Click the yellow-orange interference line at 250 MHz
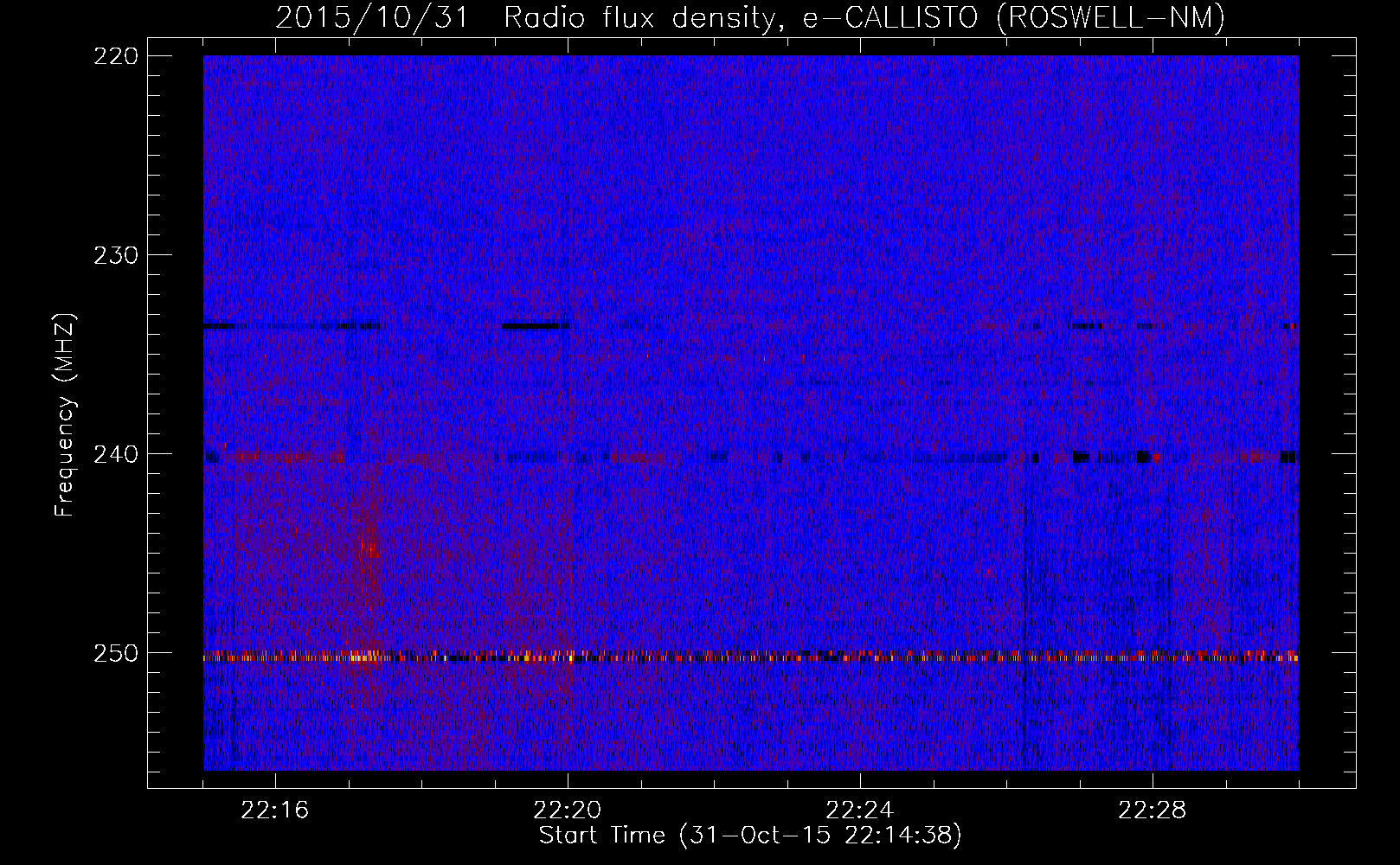The width and height of the screenshot is (1400, 865). (x=751, y=657)
